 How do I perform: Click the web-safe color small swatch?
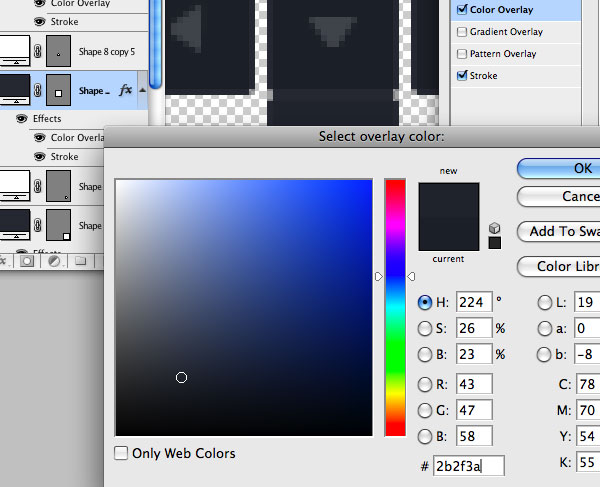tap(494, 243)
